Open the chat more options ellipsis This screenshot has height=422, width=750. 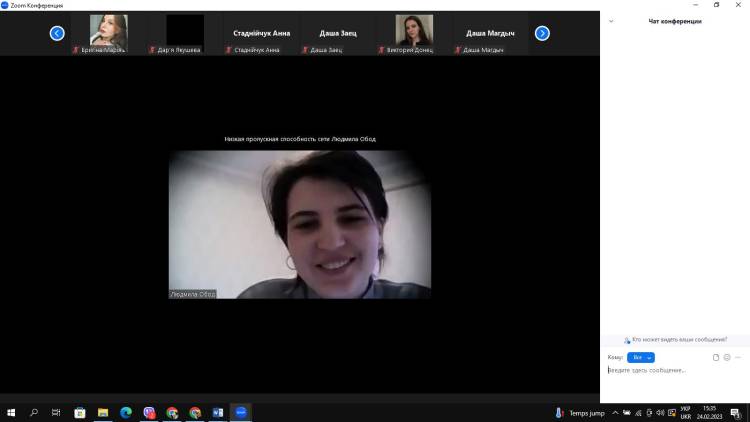(738, 357)
